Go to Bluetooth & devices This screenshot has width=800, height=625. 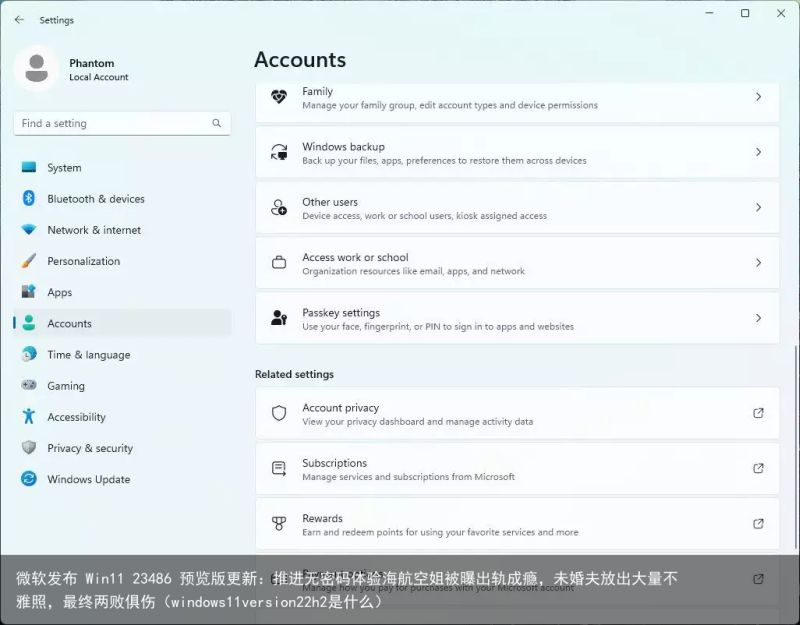[122, 198]
